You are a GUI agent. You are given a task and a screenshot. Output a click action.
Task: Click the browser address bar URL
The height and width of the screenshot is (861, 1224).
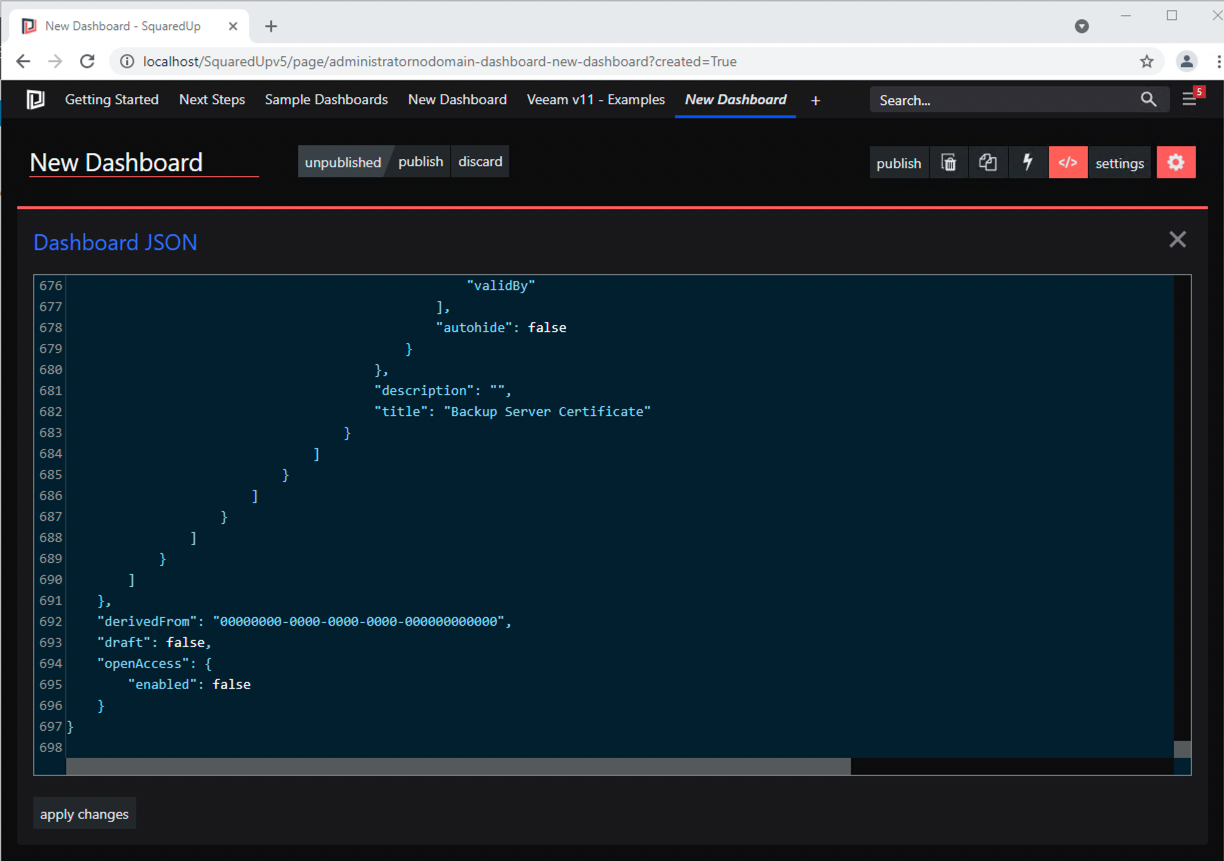pyautogui.click(x=440, y=61)
